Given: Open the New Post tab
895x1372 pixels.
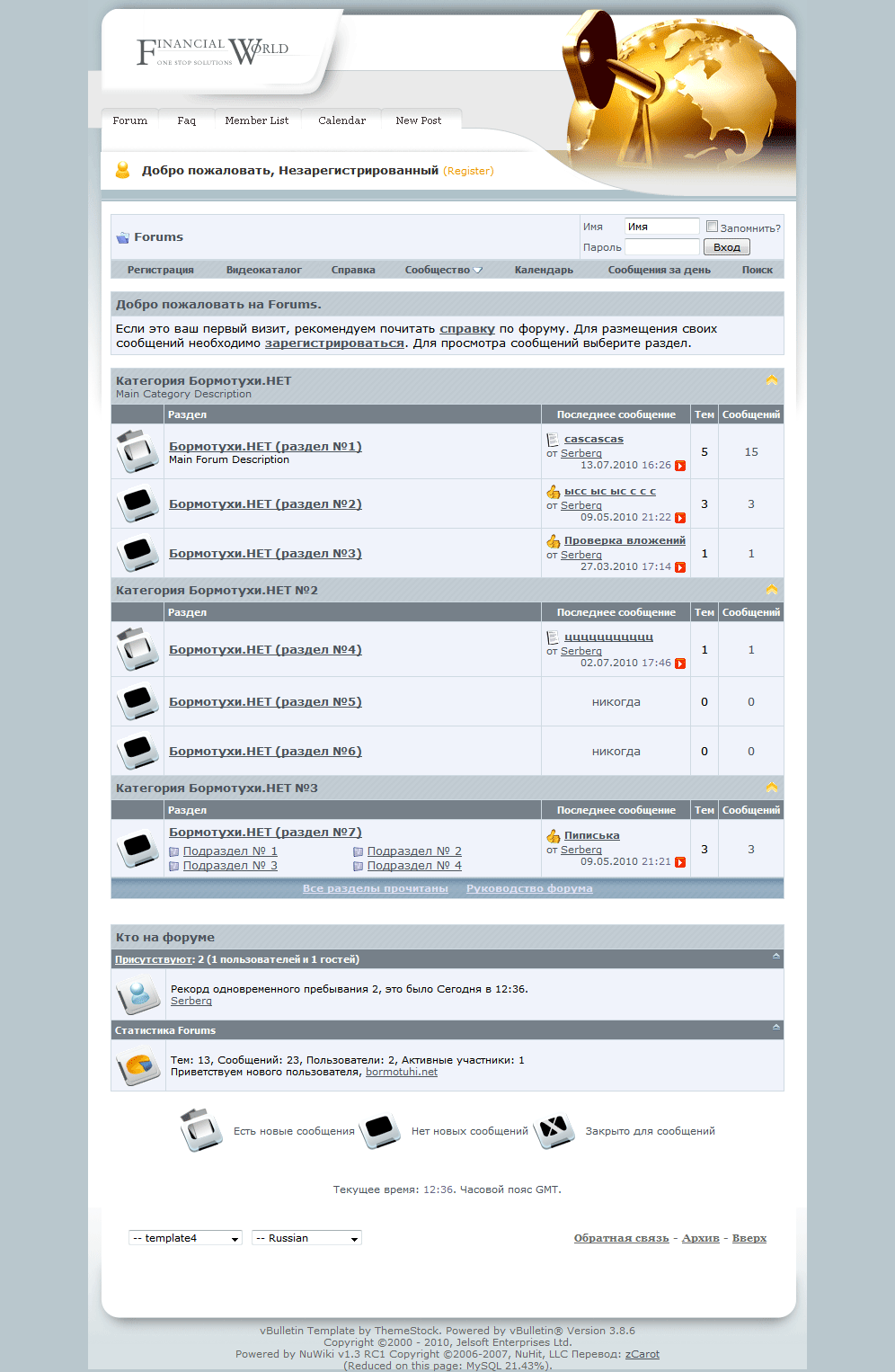Looking at the screenshot, I should pyautogui.click(x=419, y=120).
